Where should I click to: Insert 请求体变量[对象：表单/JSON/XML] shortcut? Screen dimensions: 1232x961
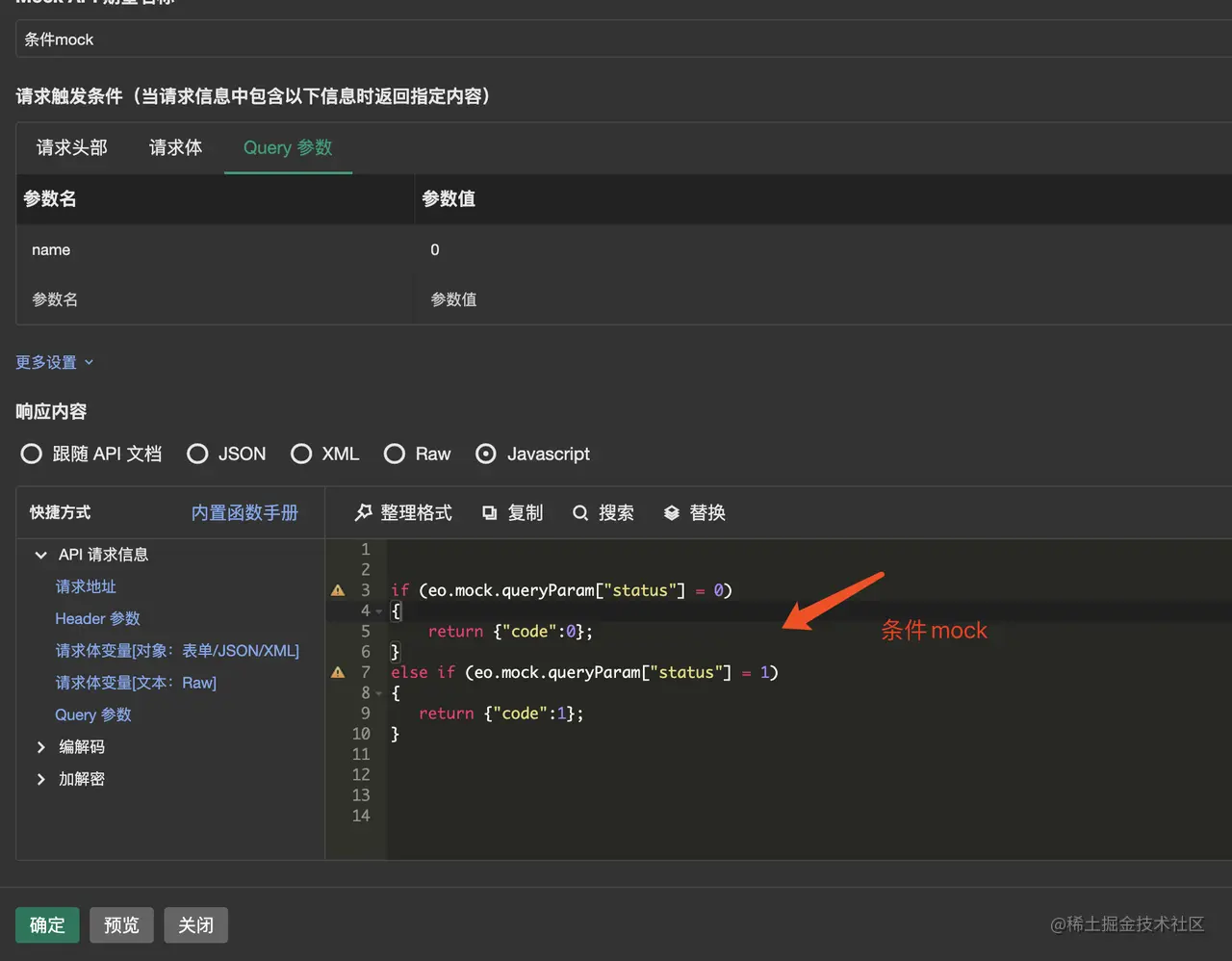click(x=177, y=651)
